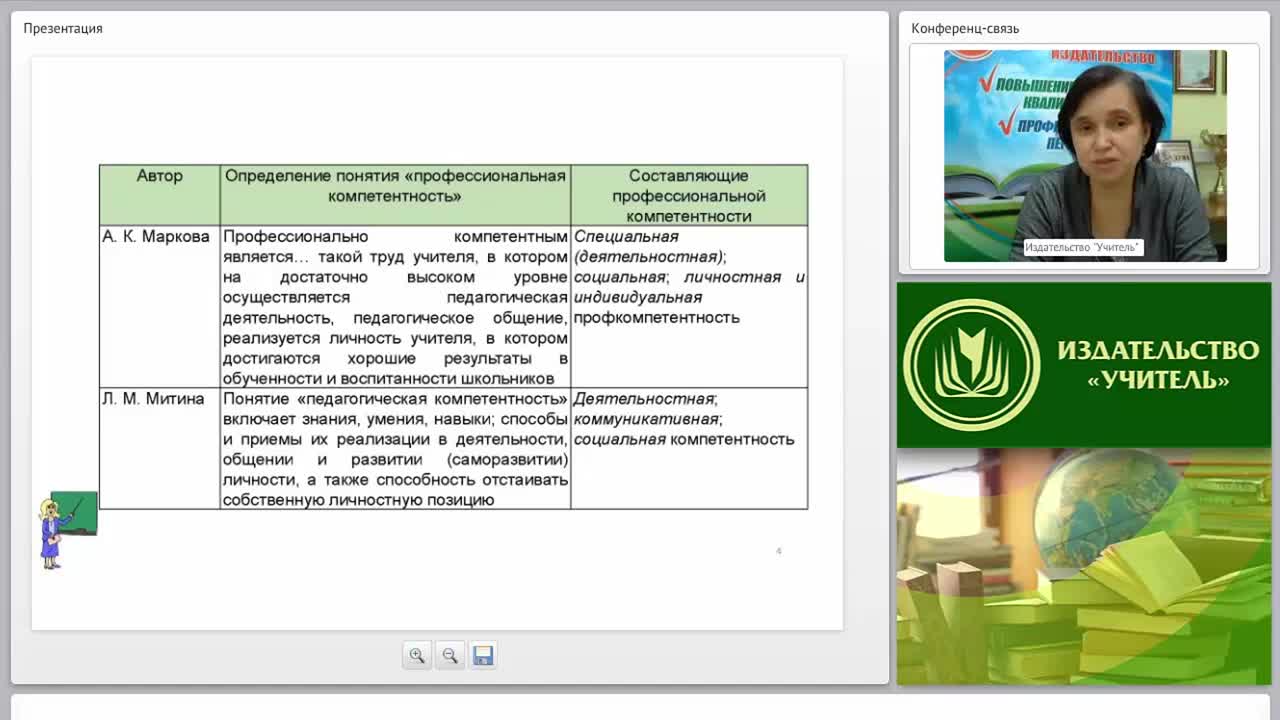
Task: Select the Презентация panel title
Action: tap(63, 28)
